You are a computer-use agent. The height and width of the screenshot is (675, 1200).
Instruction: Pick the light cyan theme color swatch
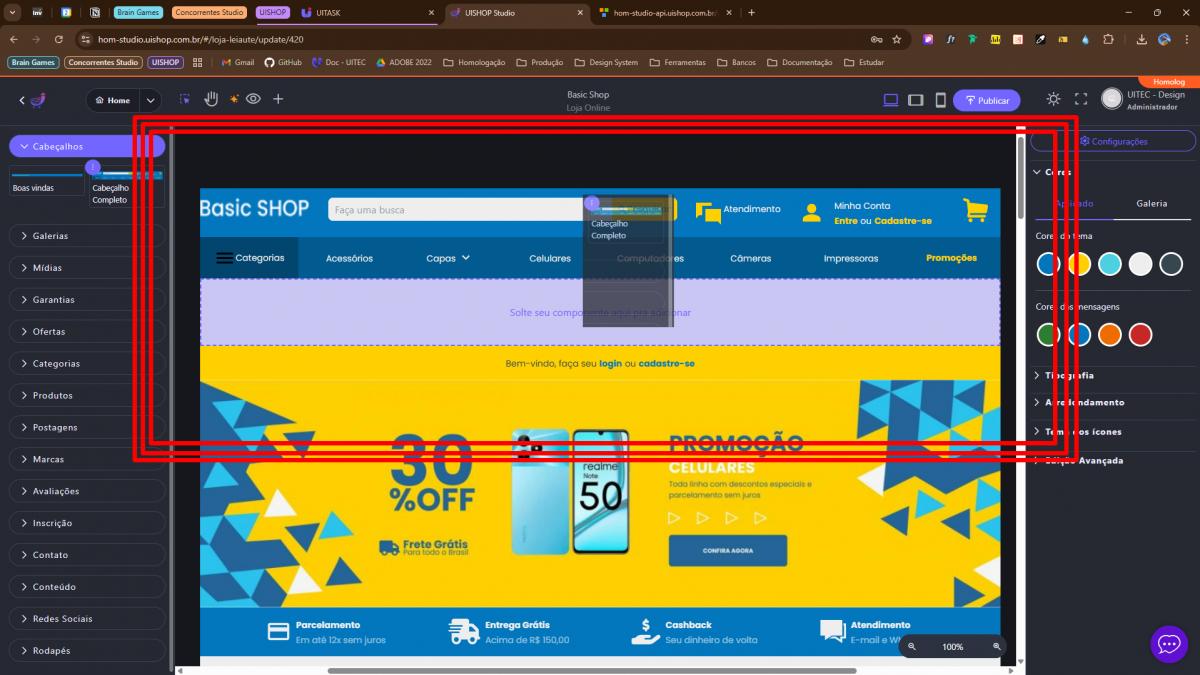point(1109,264)
